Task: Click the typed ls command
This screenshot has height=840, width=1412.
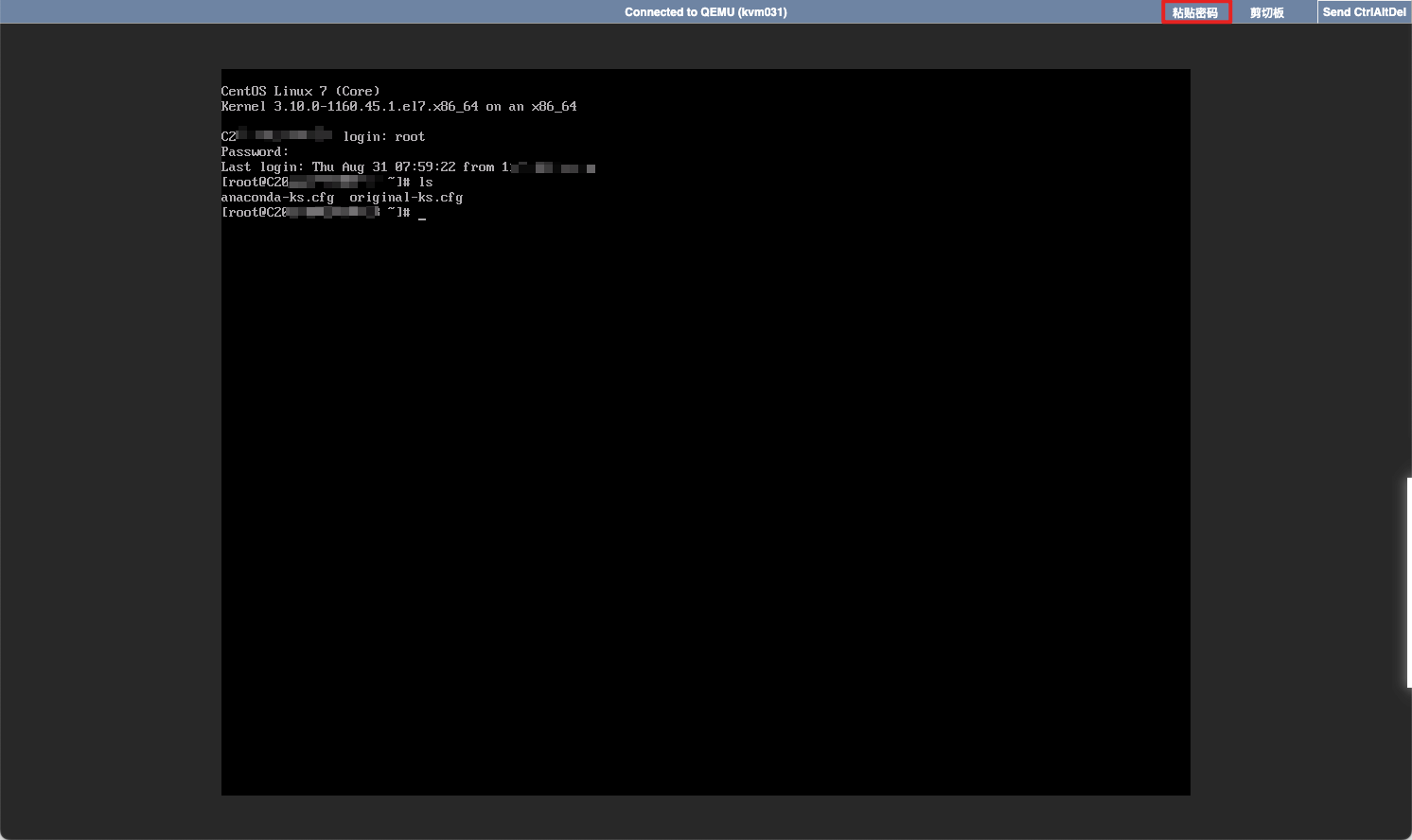Action: point(426,183)
